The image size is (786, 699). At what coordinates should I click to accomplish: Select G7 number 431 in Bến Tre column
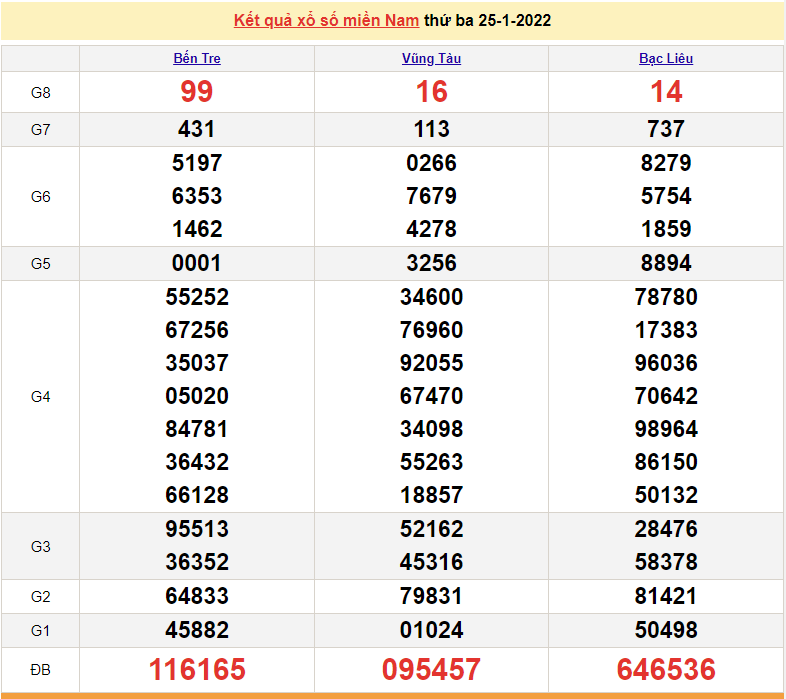pyautogui.click(x=197, y=129)
